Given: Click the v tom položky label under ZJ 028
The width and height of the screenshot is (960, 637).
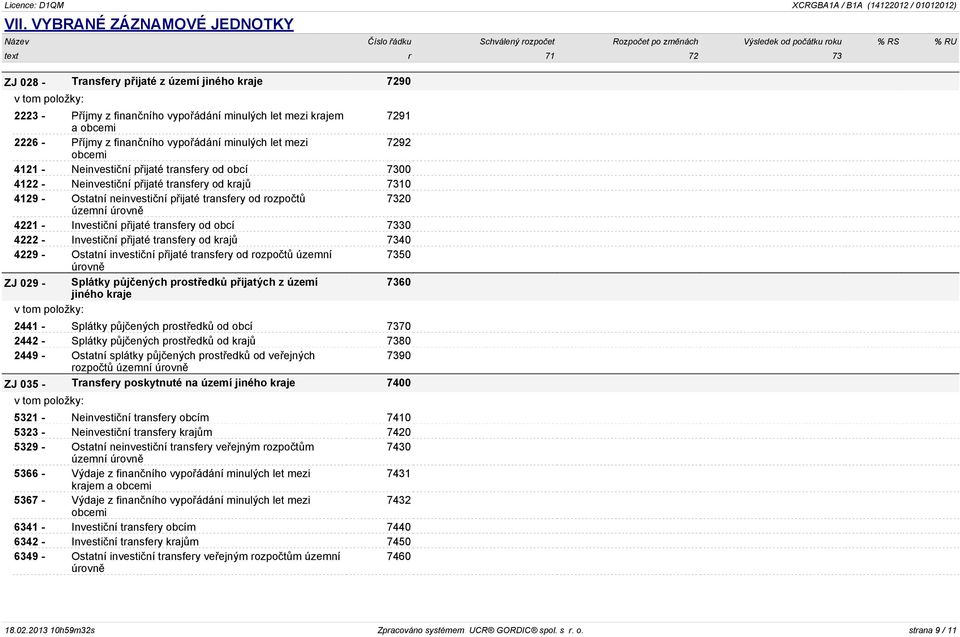Looking at the screenshot, I should [x=49, y=99].
